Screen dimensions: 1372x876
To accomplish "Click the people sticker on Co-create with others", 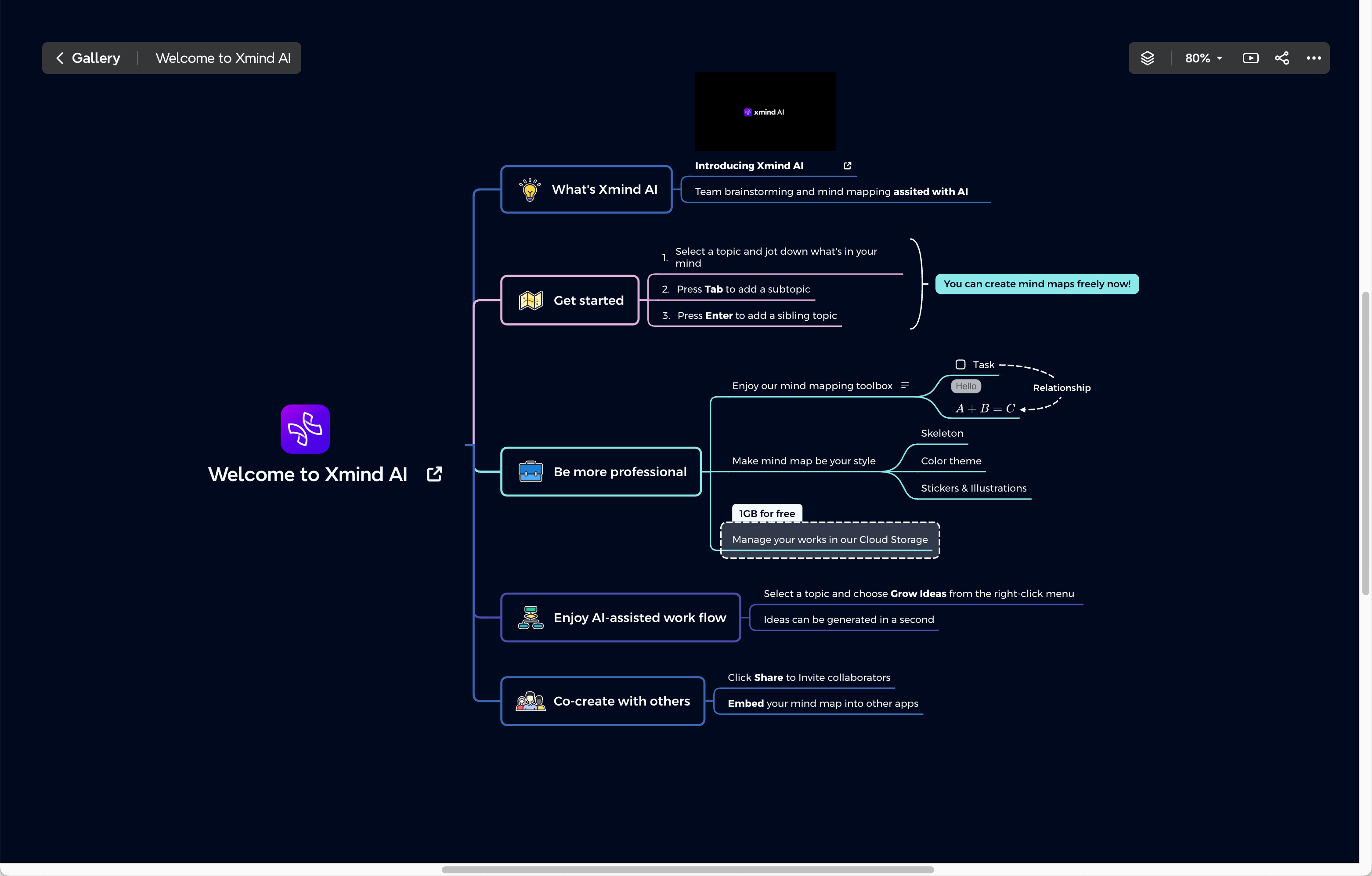I will tap(531, 702).
